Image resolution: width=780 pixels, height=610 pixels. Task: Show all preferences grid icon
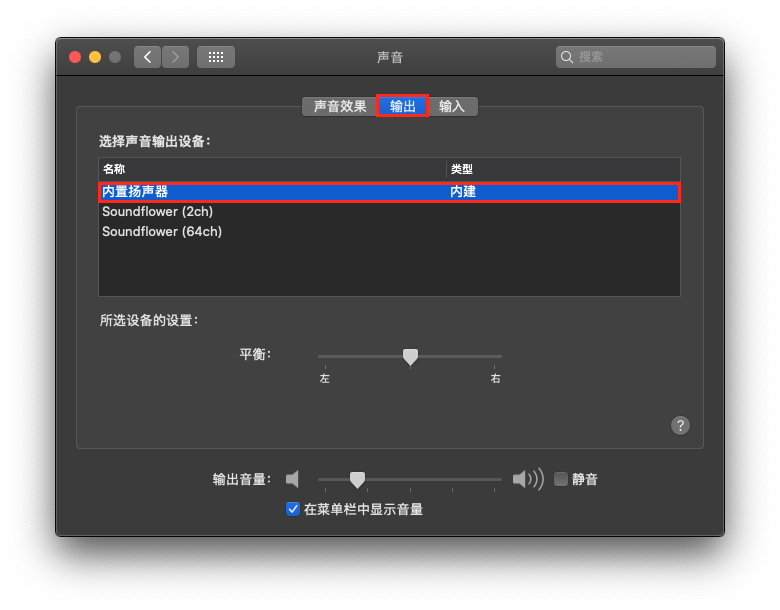point(216,57)
